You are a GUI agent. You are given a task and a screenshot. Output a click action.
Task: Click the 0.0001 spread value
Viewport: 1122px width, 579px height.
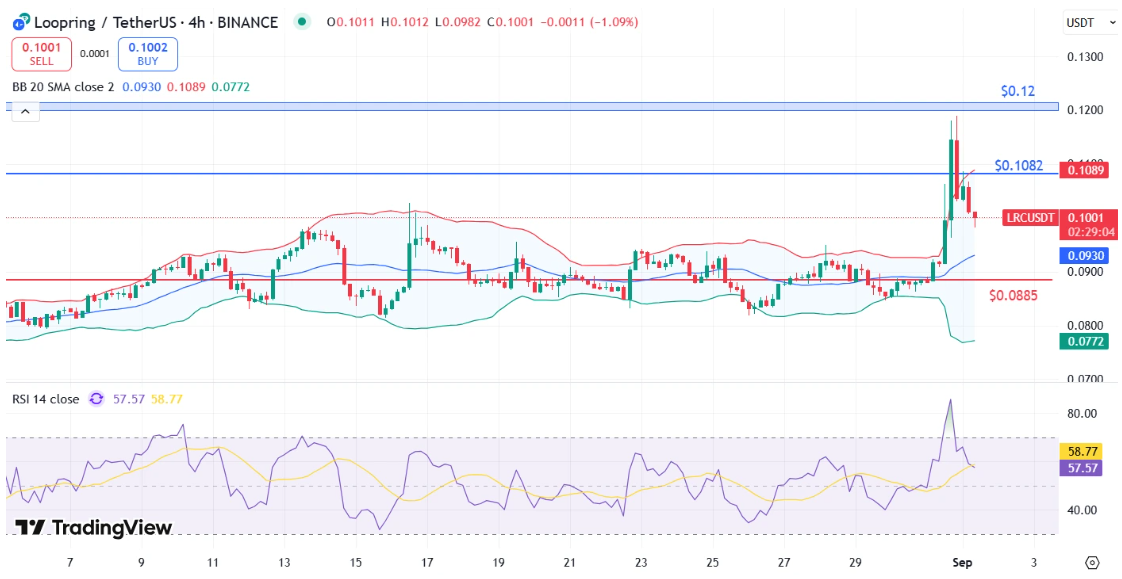point(94,54)
